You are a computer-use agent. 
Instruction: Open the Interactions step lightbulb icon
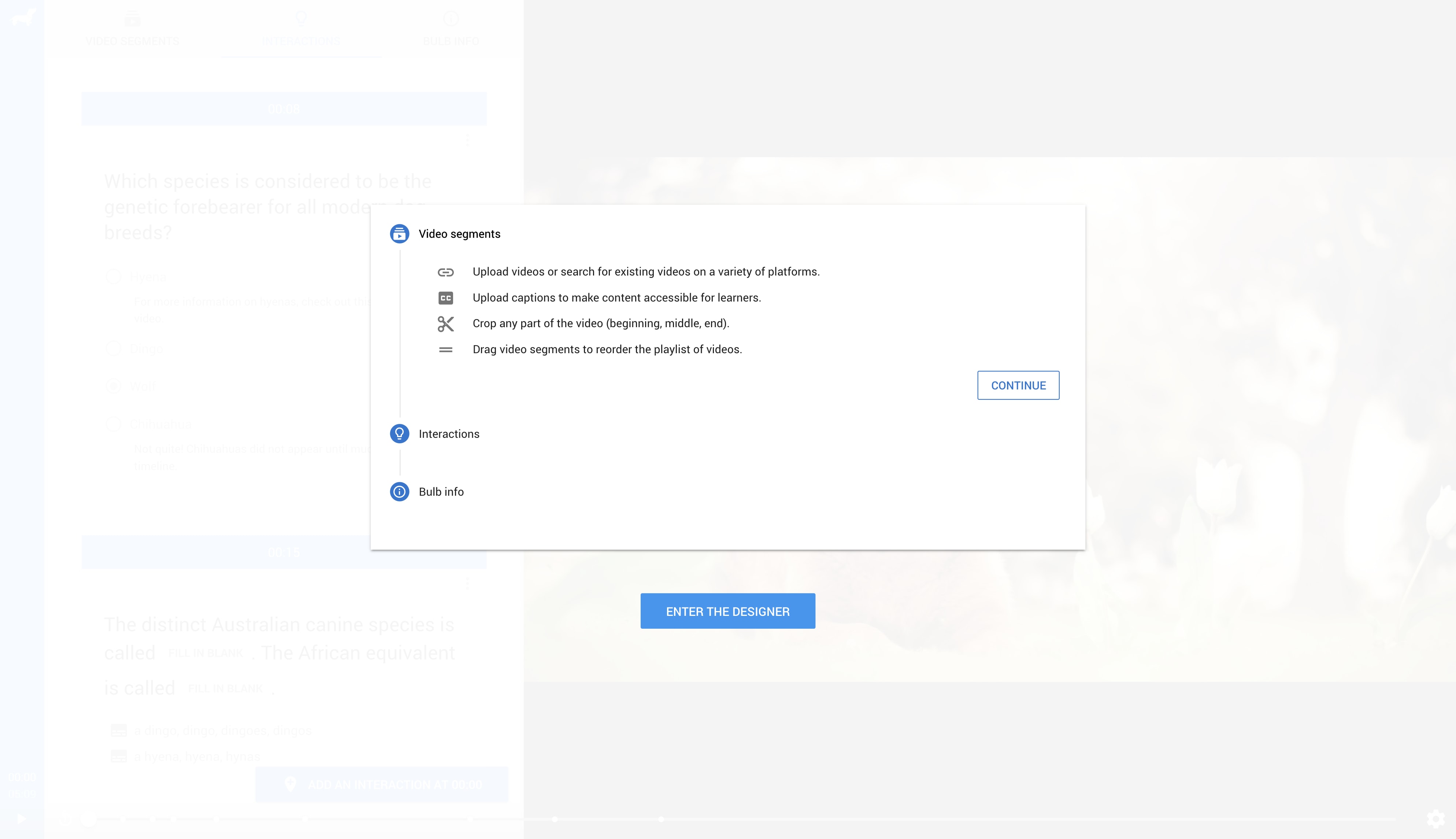[x=399, y=433]
